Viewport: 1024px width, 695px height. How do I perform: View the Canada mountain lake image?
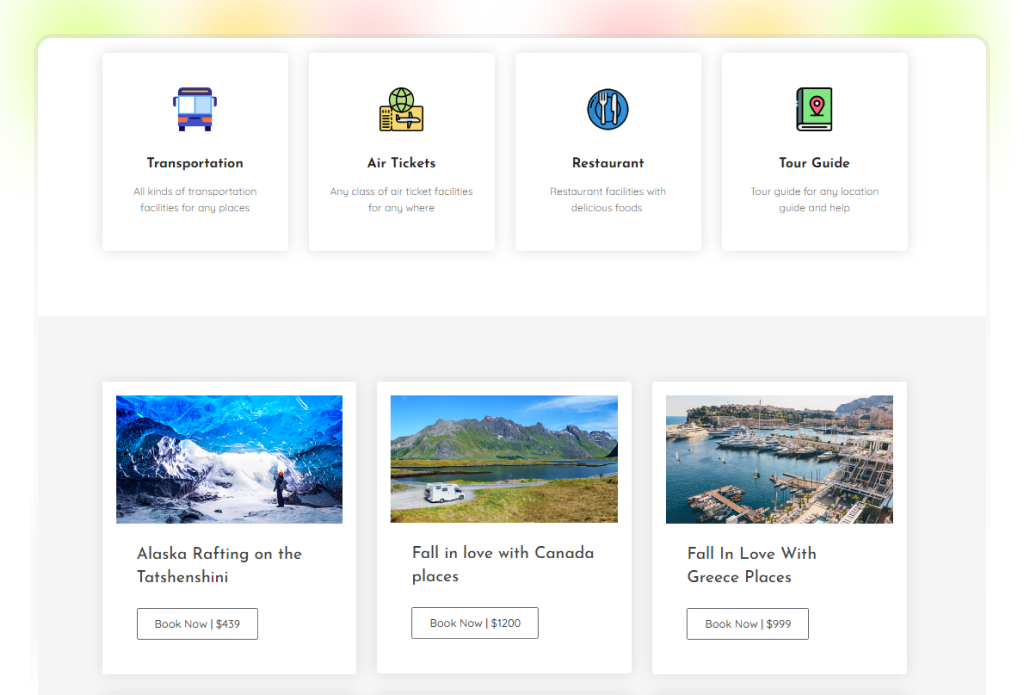[x=504, y=459]
